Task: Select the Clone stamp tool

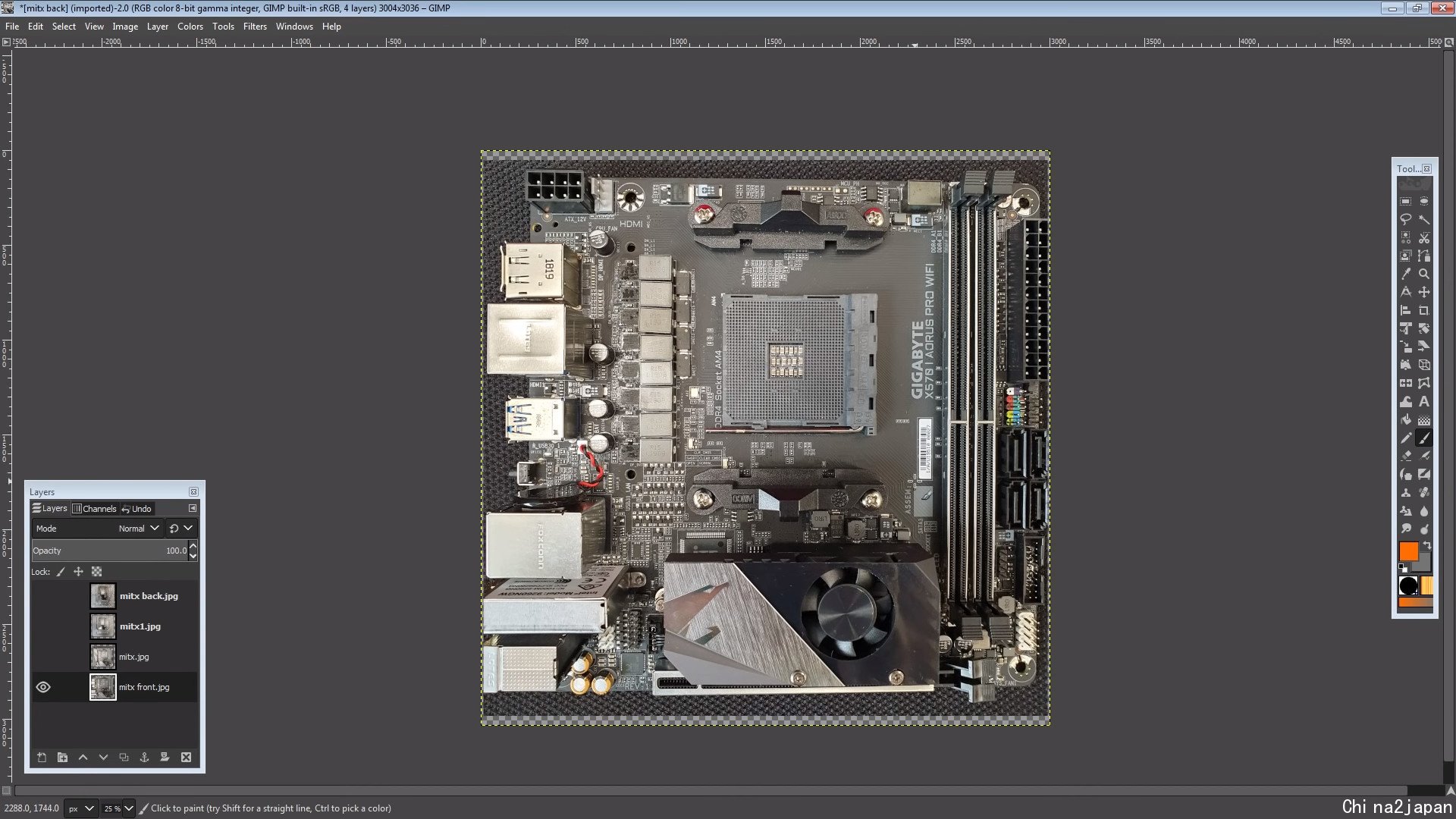Action: [x=1405, y=492]
